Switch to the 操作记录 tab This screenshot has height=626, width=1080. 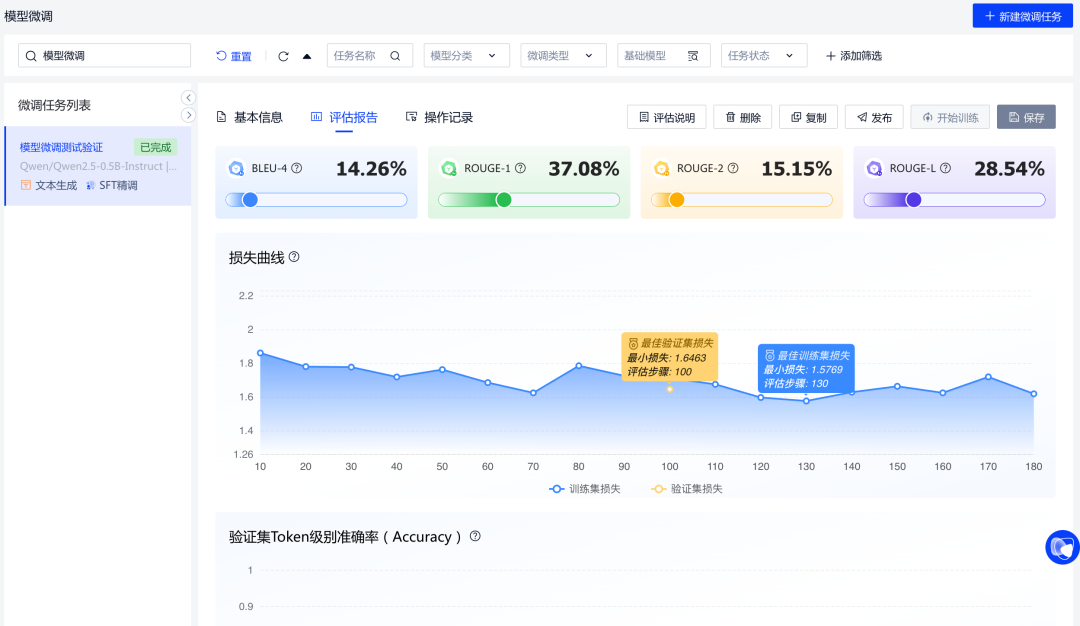439,117
